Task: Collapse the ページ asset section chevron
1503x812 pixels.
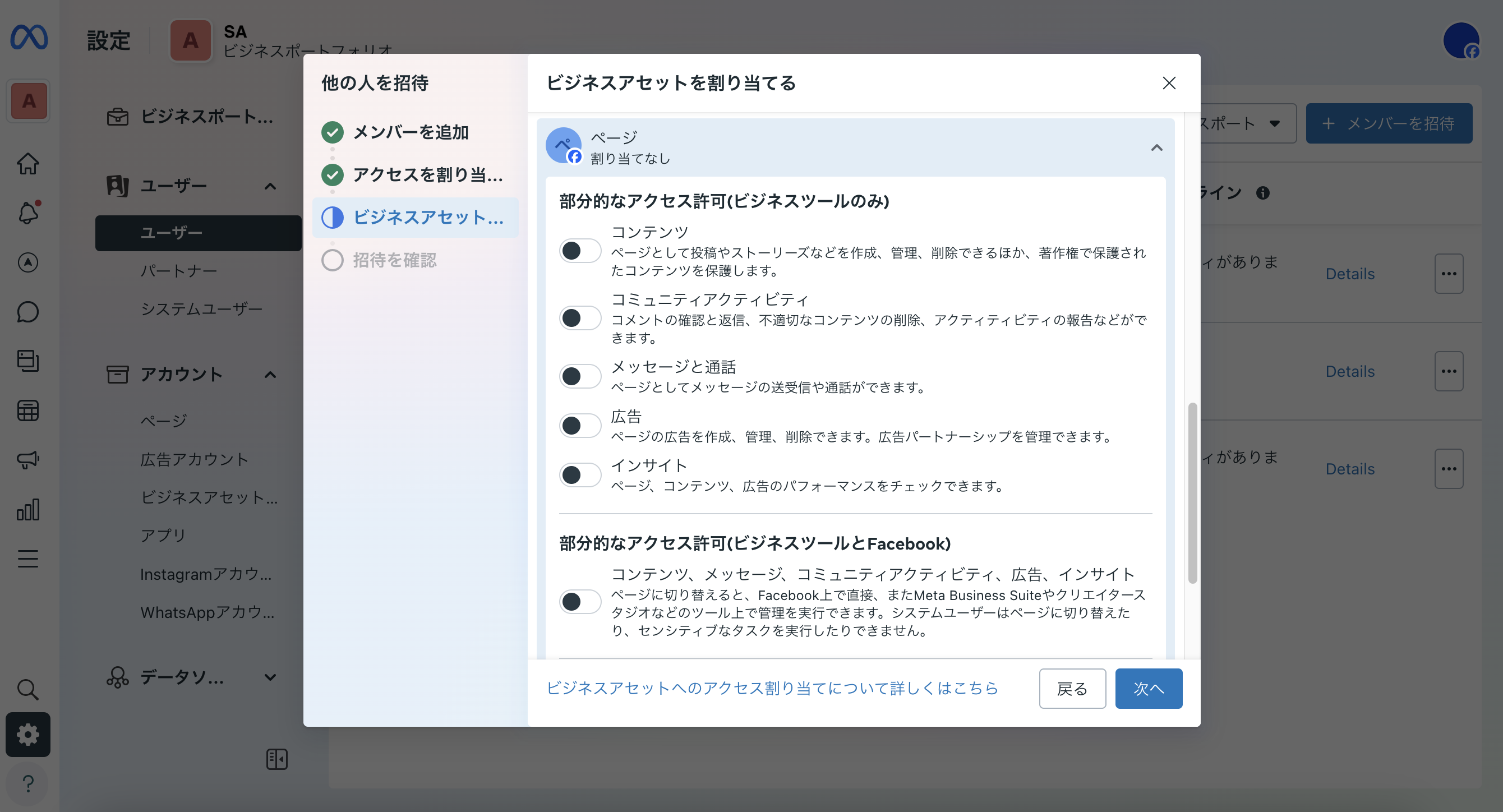Action: [1156, 147]
